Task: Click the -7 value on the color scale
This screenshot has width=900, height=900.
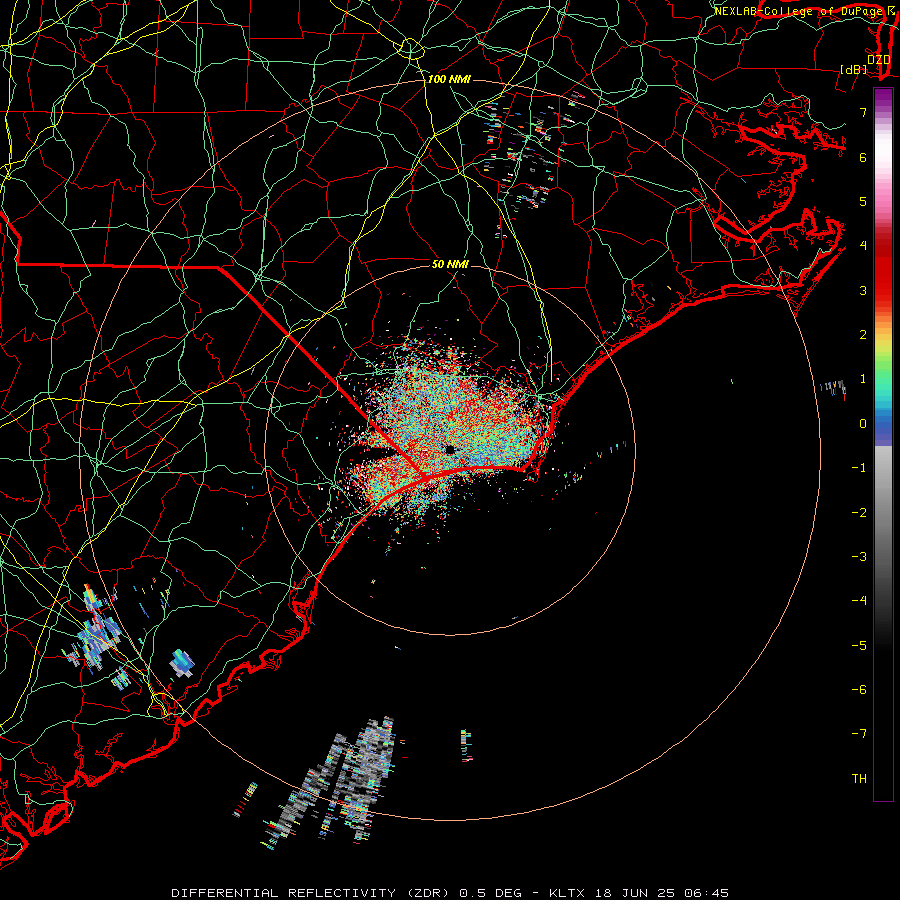Action: click(x=859, y=734)
